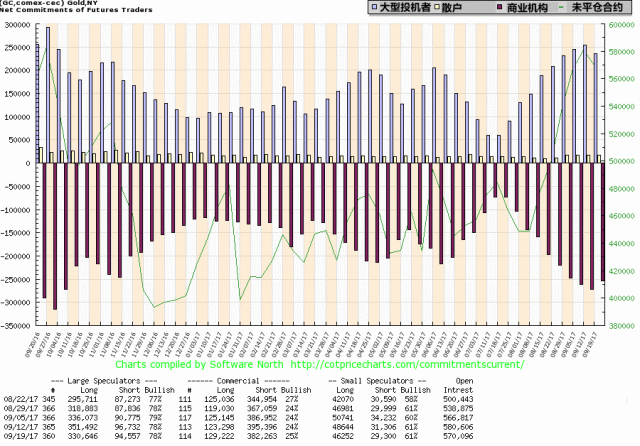The image size is (640, 446).
Task: Click the 380000 right axis label
Action: (x=622, y=326)
